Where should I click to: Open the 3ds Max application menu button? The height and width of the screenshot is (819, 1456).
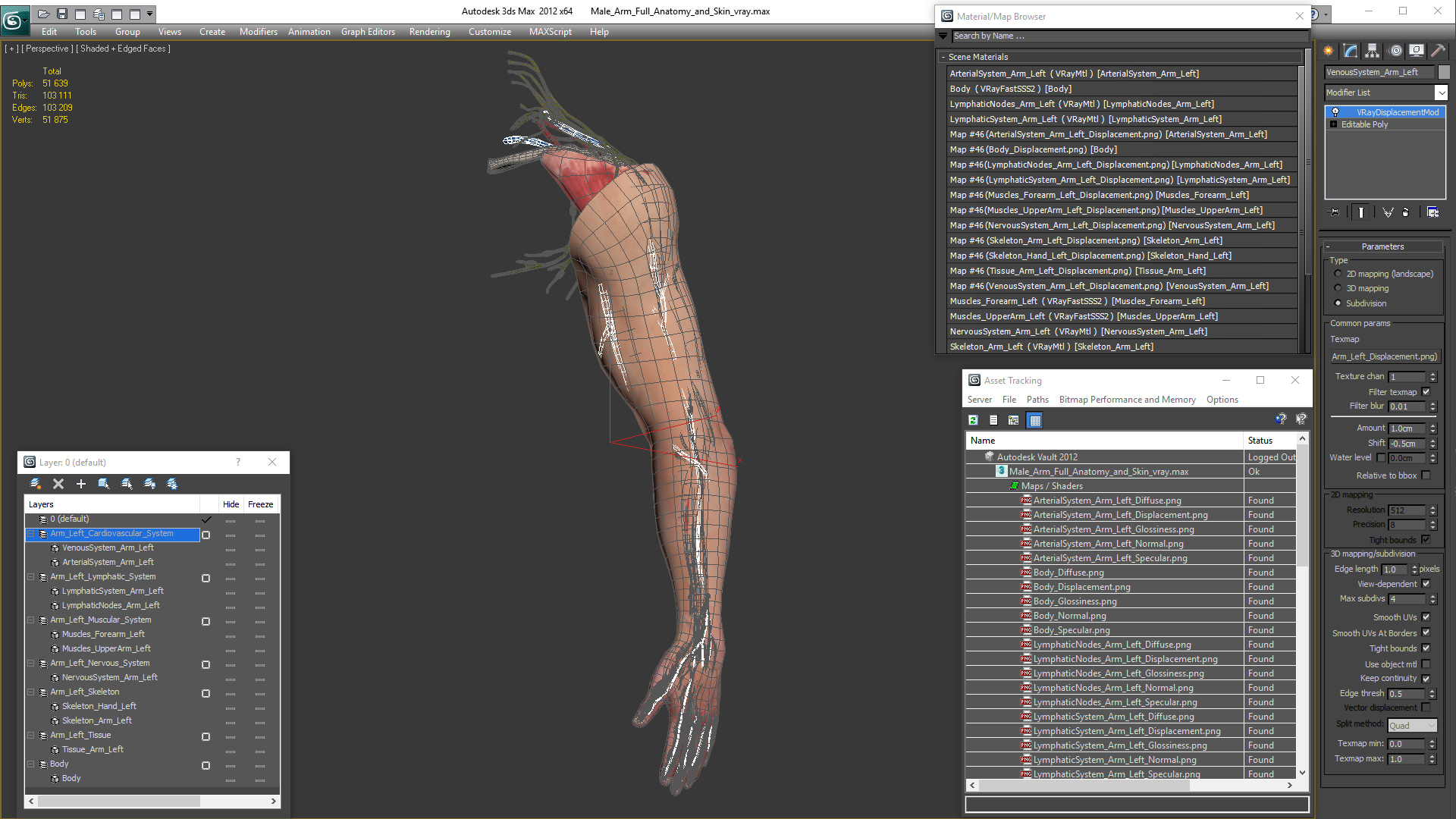pyautogui.click(x=14, y=20)
